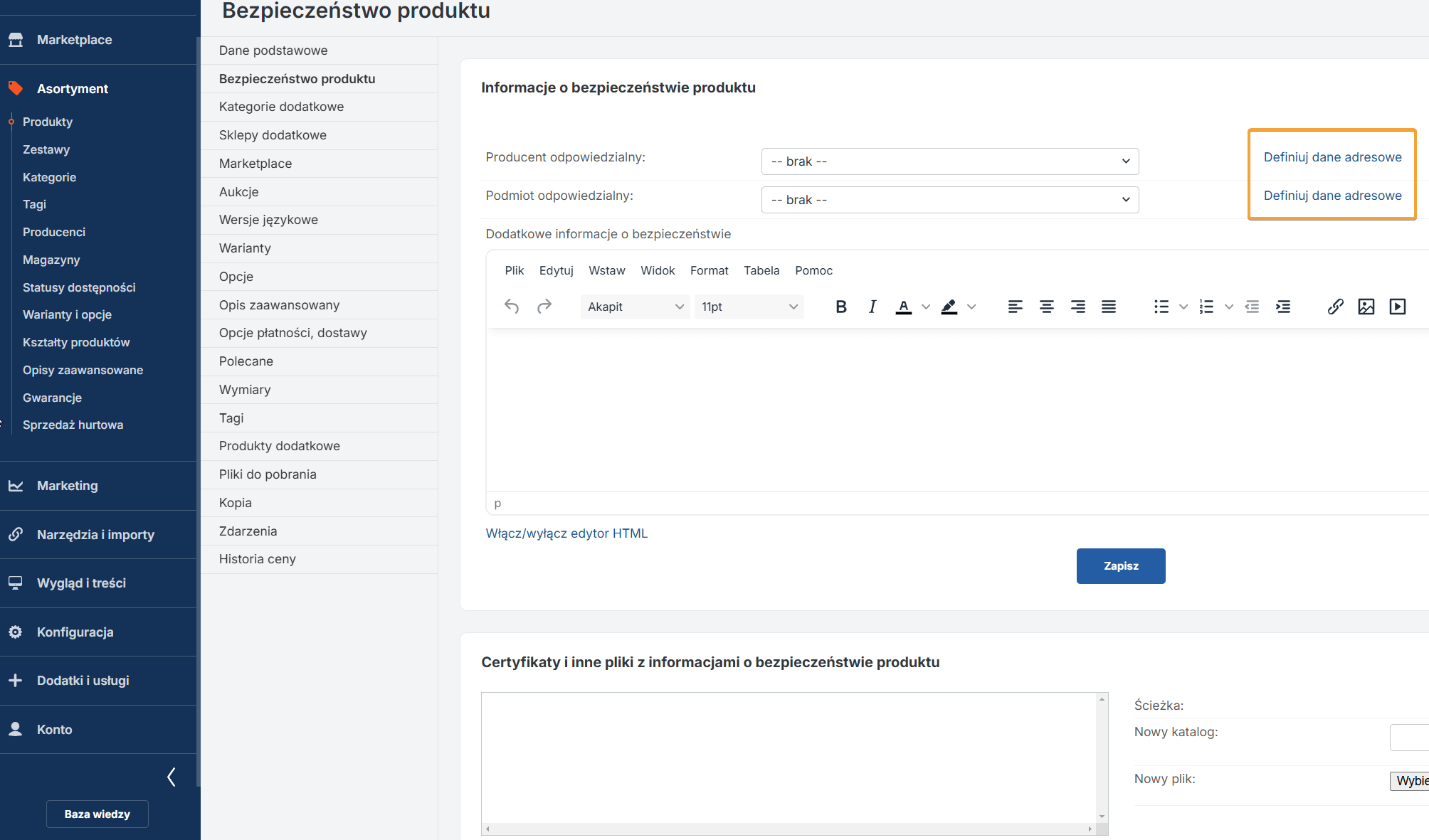The image size is (1429, 840).
Task: Collapse sidebar with chevron arrow
Action: click(x=171, y=777)
